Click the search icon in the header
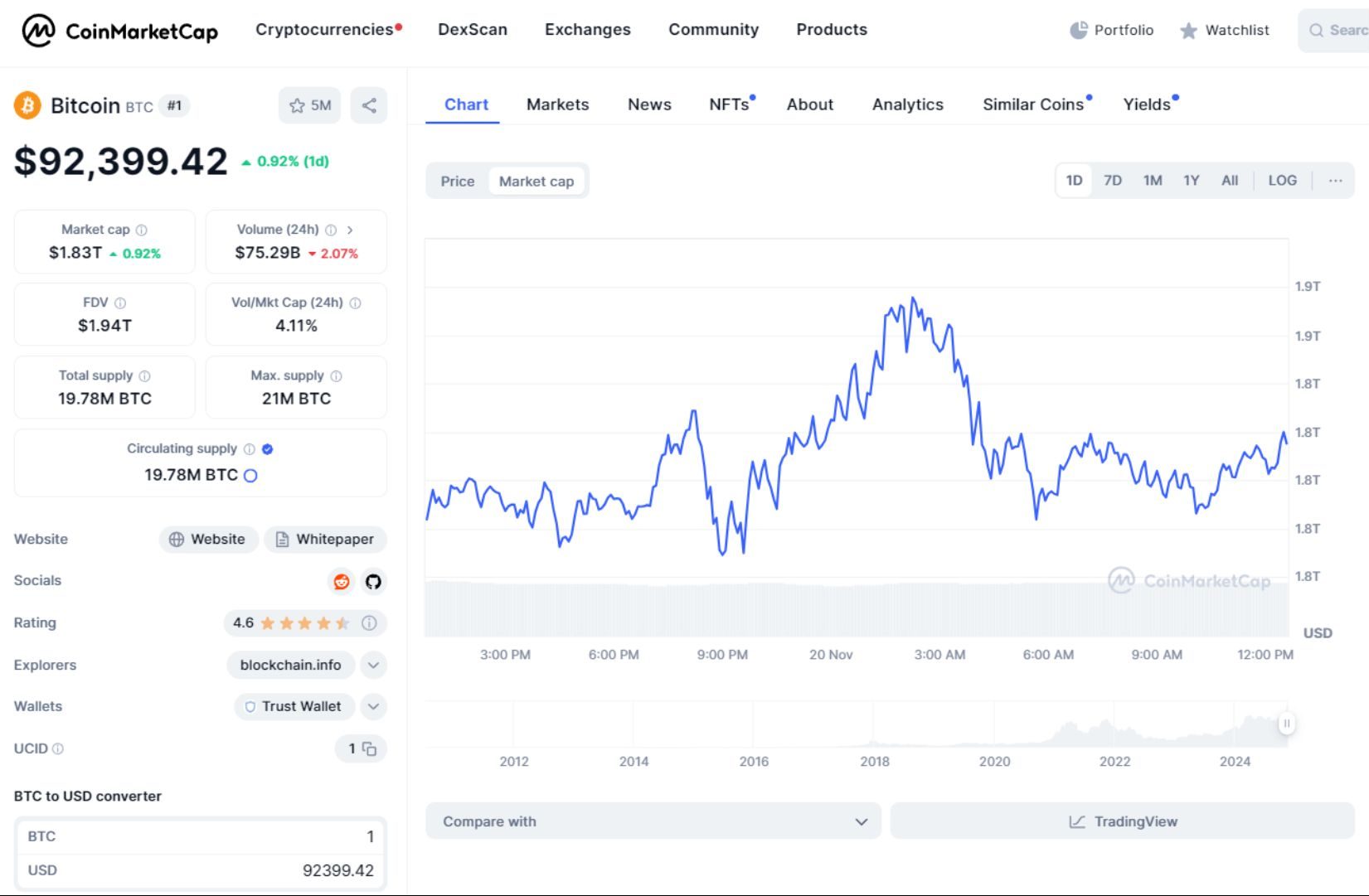Image resolution: width=1369 pixels, height=896 pixels. pos(1316,31)
